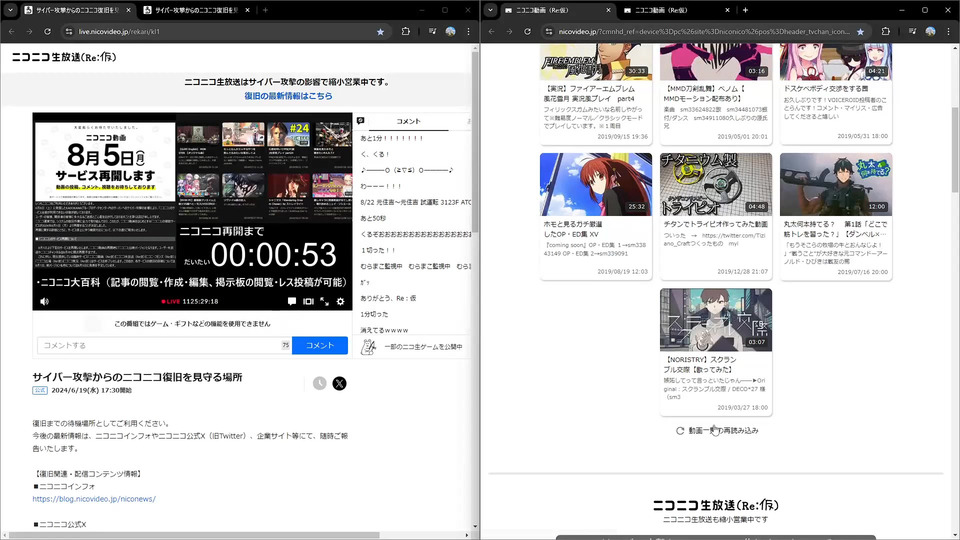Switch to second tab in left window
The height and width of the screenshot is (540, 960).
coord(196,10)
